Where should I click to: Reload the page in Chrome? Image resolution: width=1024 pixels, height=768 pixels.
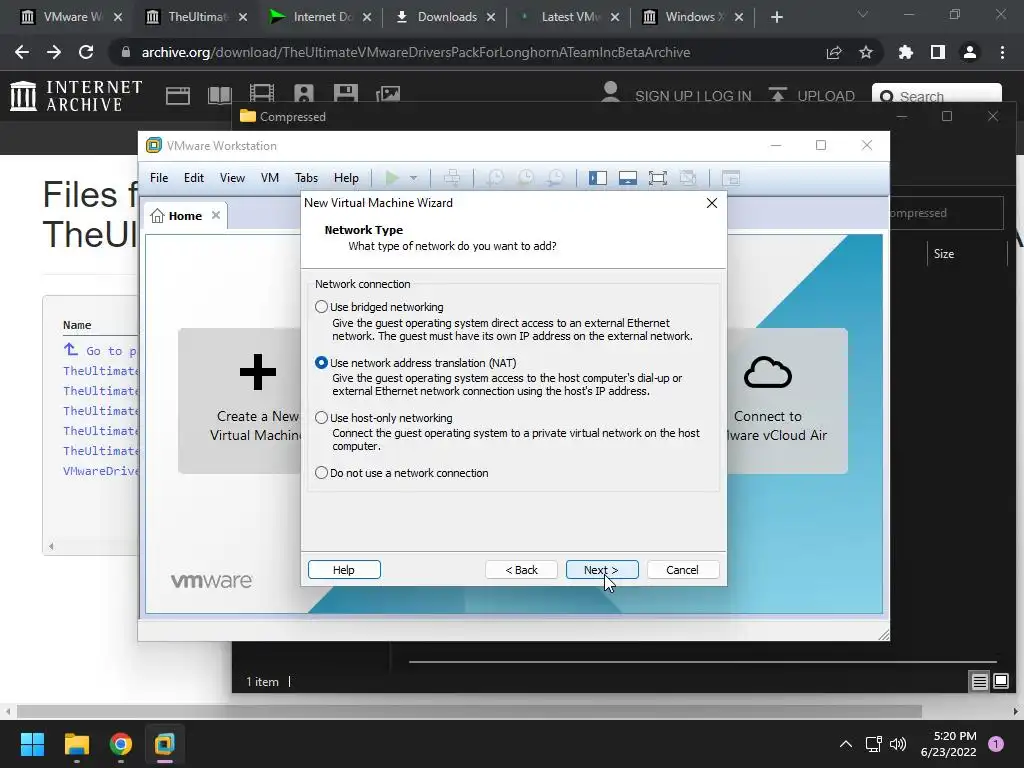pyautogui.click(x=86, y=52)
